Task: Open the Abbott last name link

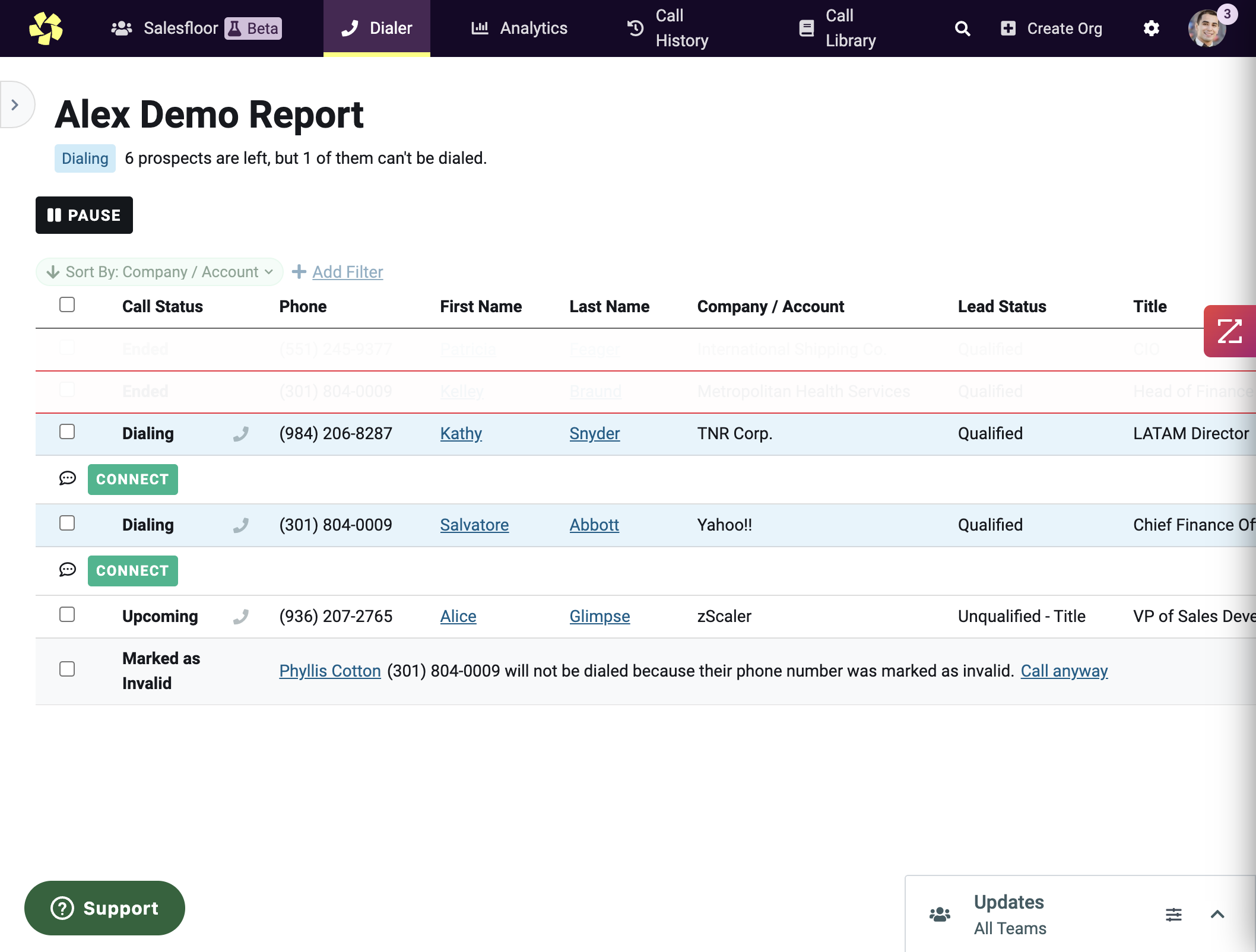Action: tap(594, 525)
